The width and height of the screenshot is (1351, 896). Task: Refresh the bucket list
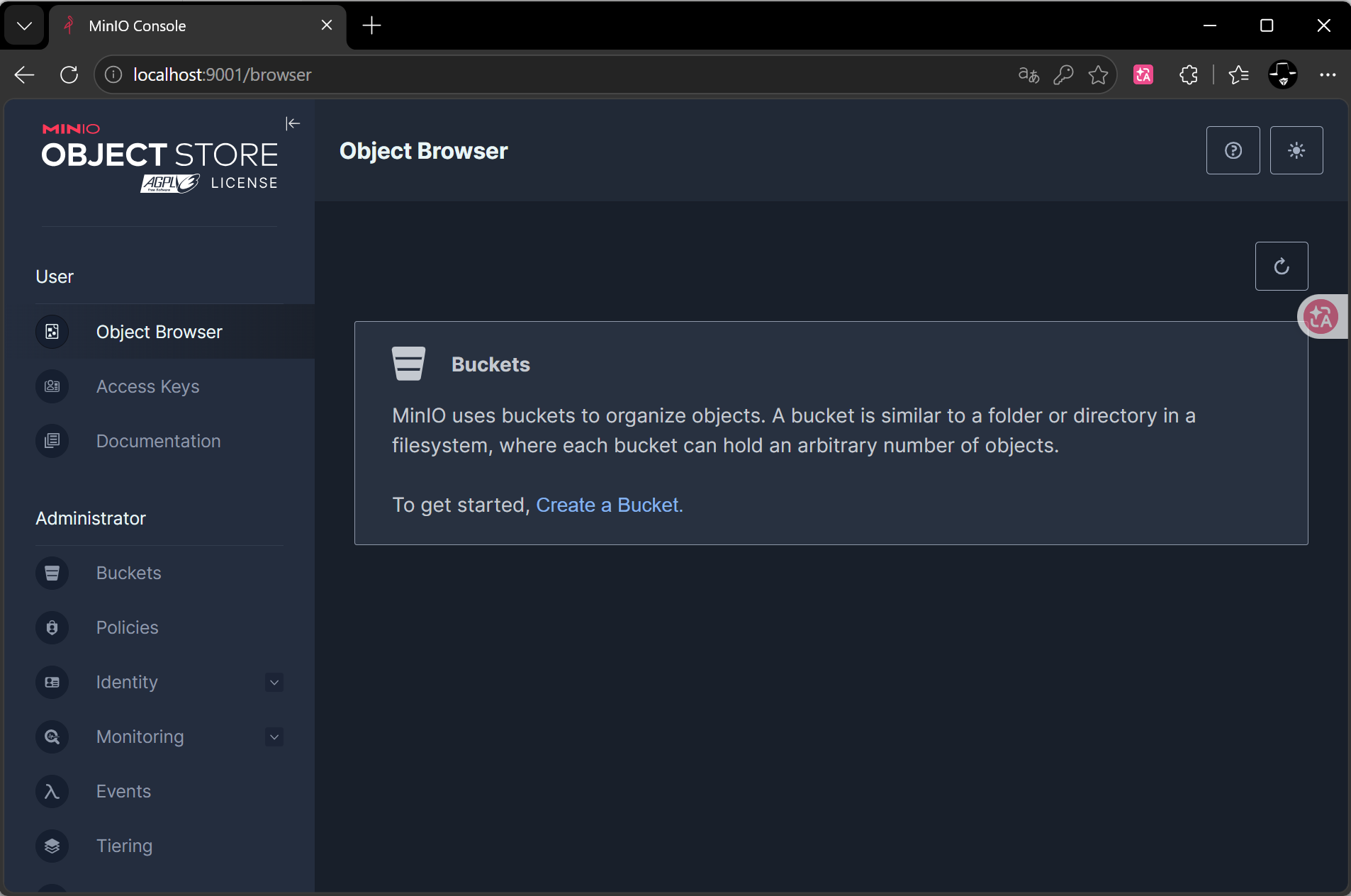[x=1281, y=267]
